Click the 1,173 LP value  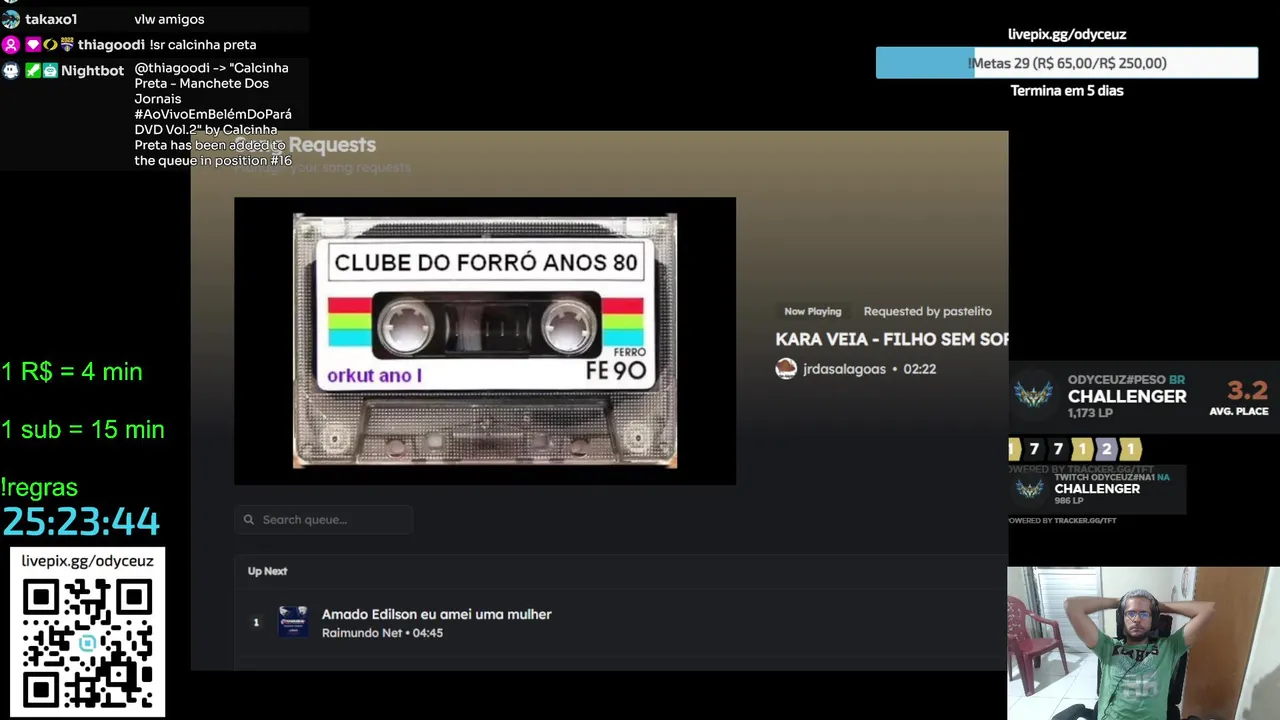click(1090, 413)
